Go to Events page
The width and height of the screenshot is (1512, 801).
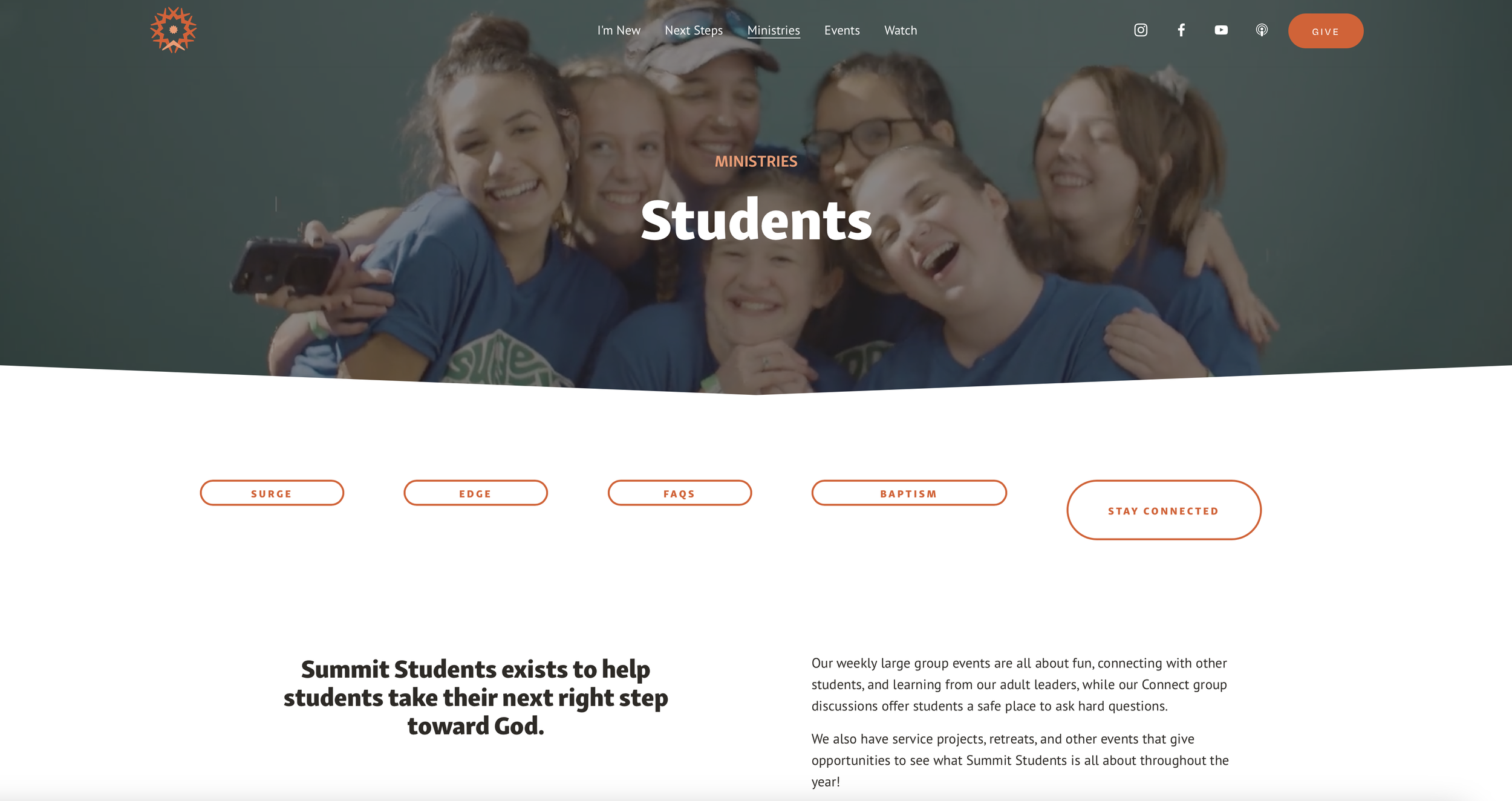[x=842, y=30]
